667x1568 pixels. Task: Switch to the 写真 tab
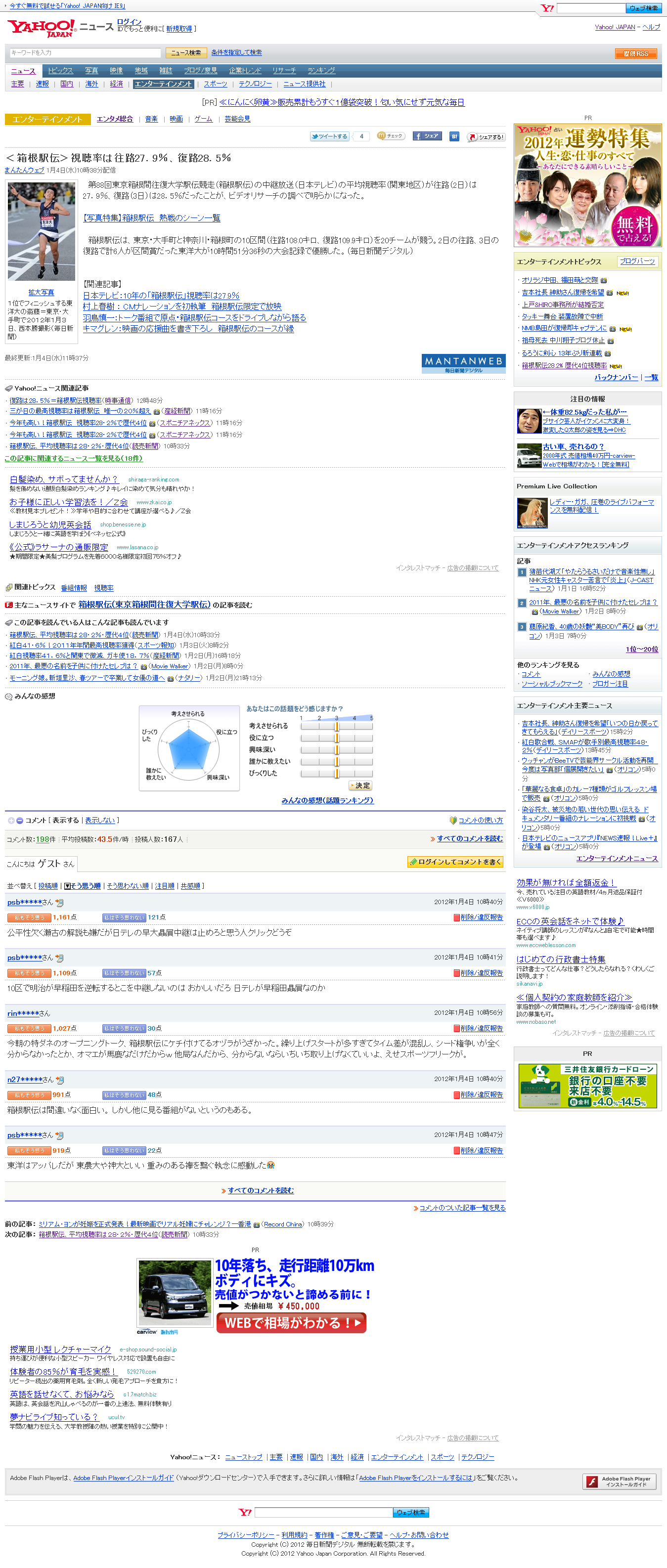91,71
